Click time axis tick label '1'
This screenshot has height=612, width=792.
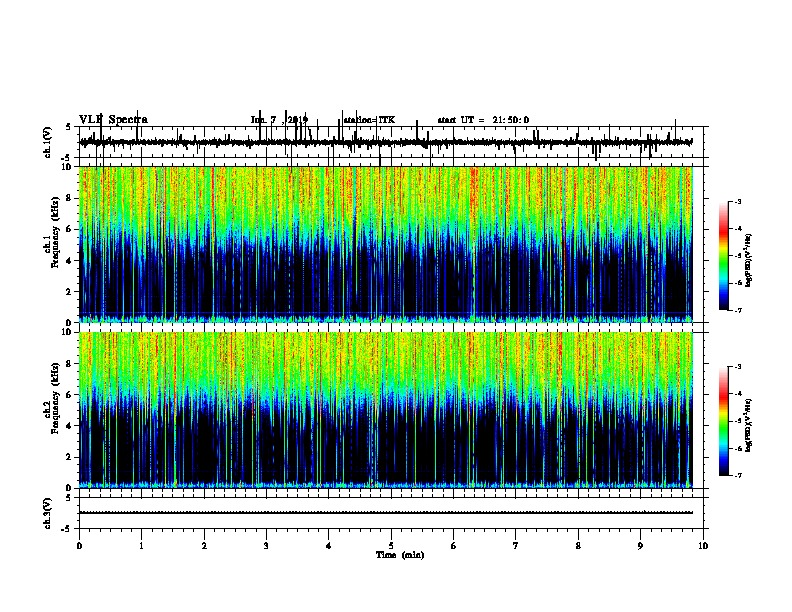(x=141, y=546)
